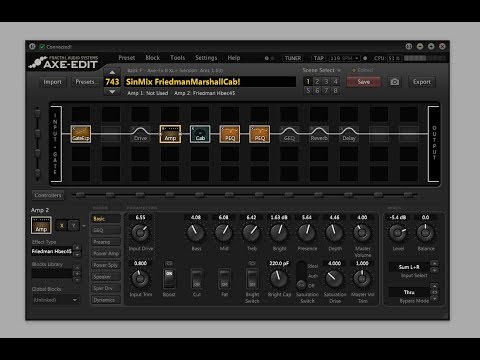Image resolution: width=480 pixels, height=360 pixels.
Task: Click the Bypass Mode down arrow
Action: click(x=434, y=299)
